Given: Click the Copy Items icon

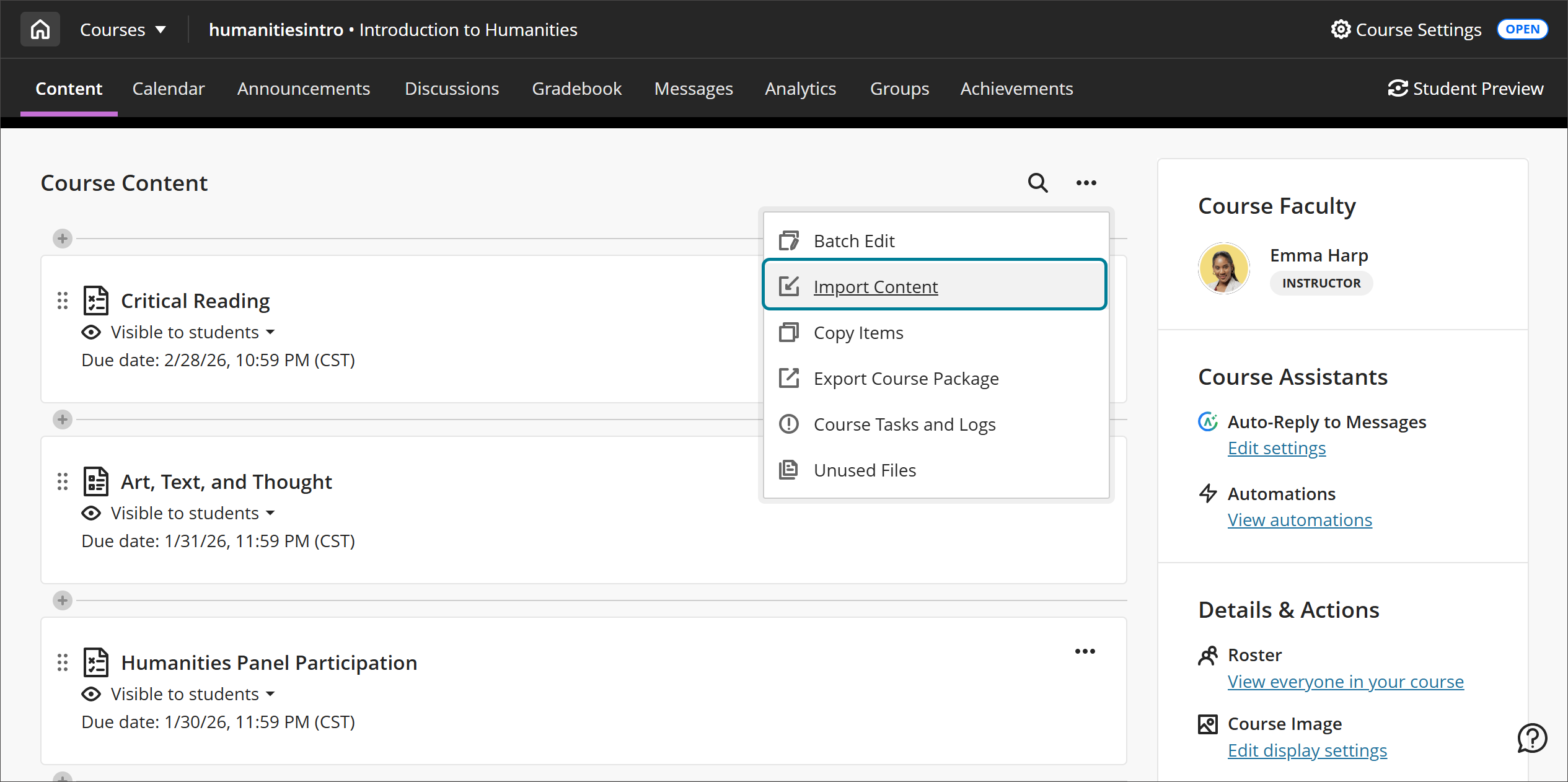Looking at the screenshot, I should pos(788,332).
